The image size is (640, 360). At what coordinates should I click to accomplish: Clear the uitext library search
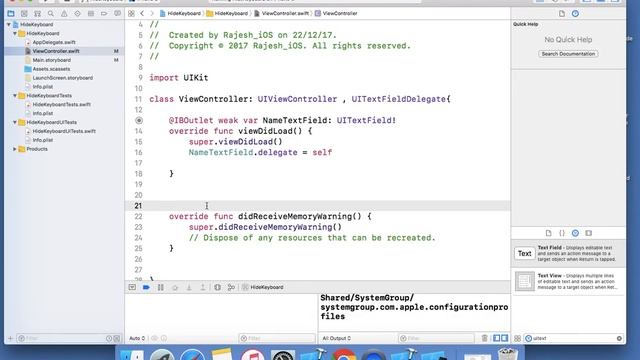coord(619,338)
